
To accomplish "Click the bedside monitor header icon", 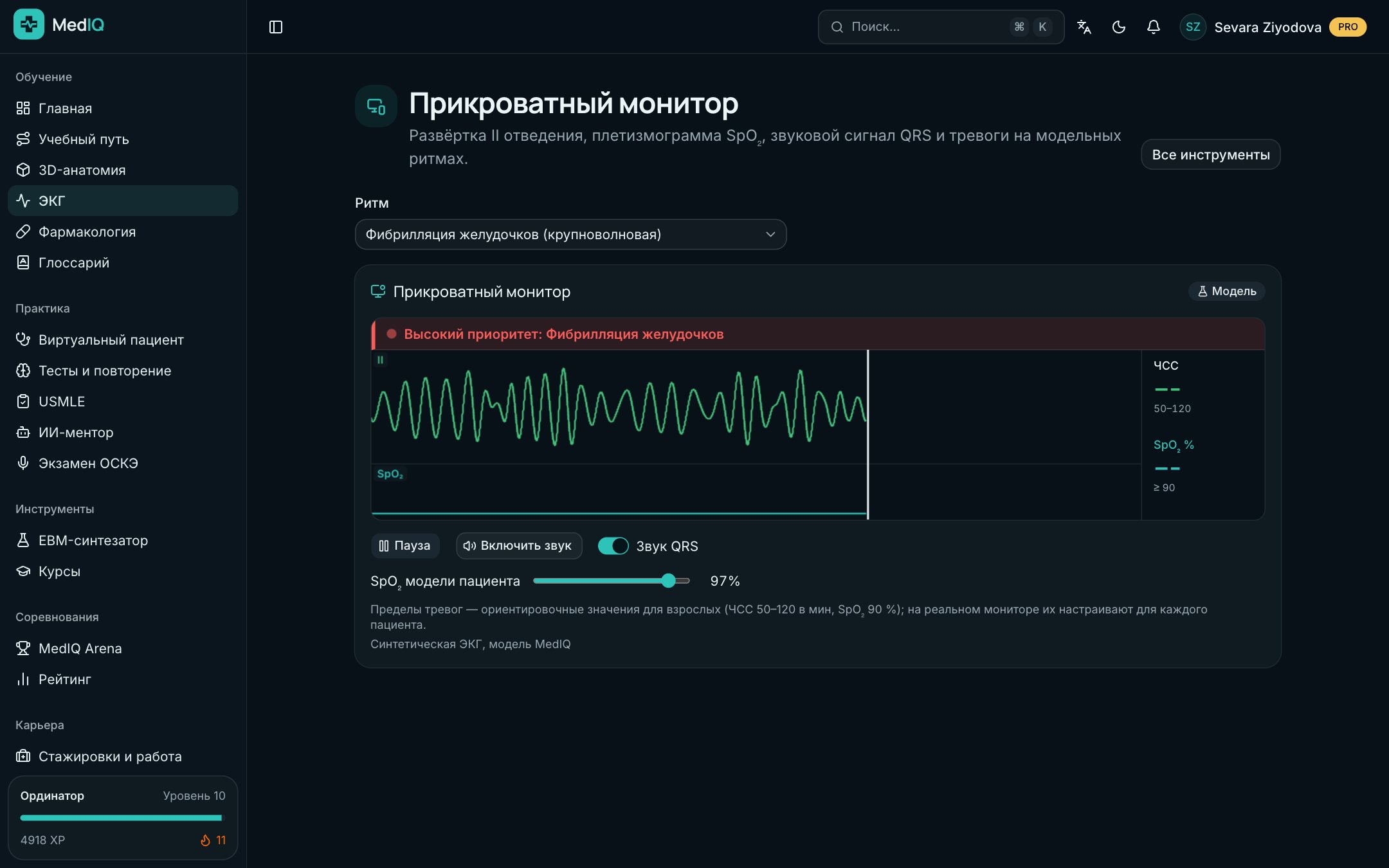I will [376, 106].
